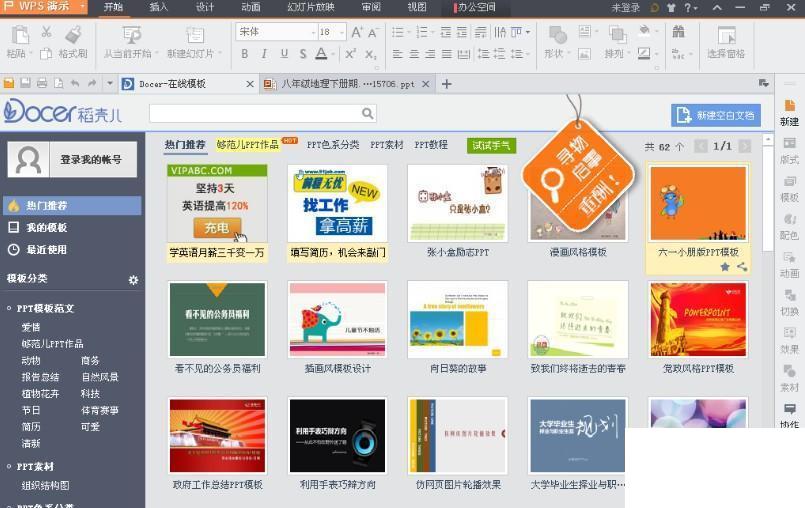The image size is (805, 508).
Task: Open the 审阅 ribbon tab
Action: click(x=371, y=7)
